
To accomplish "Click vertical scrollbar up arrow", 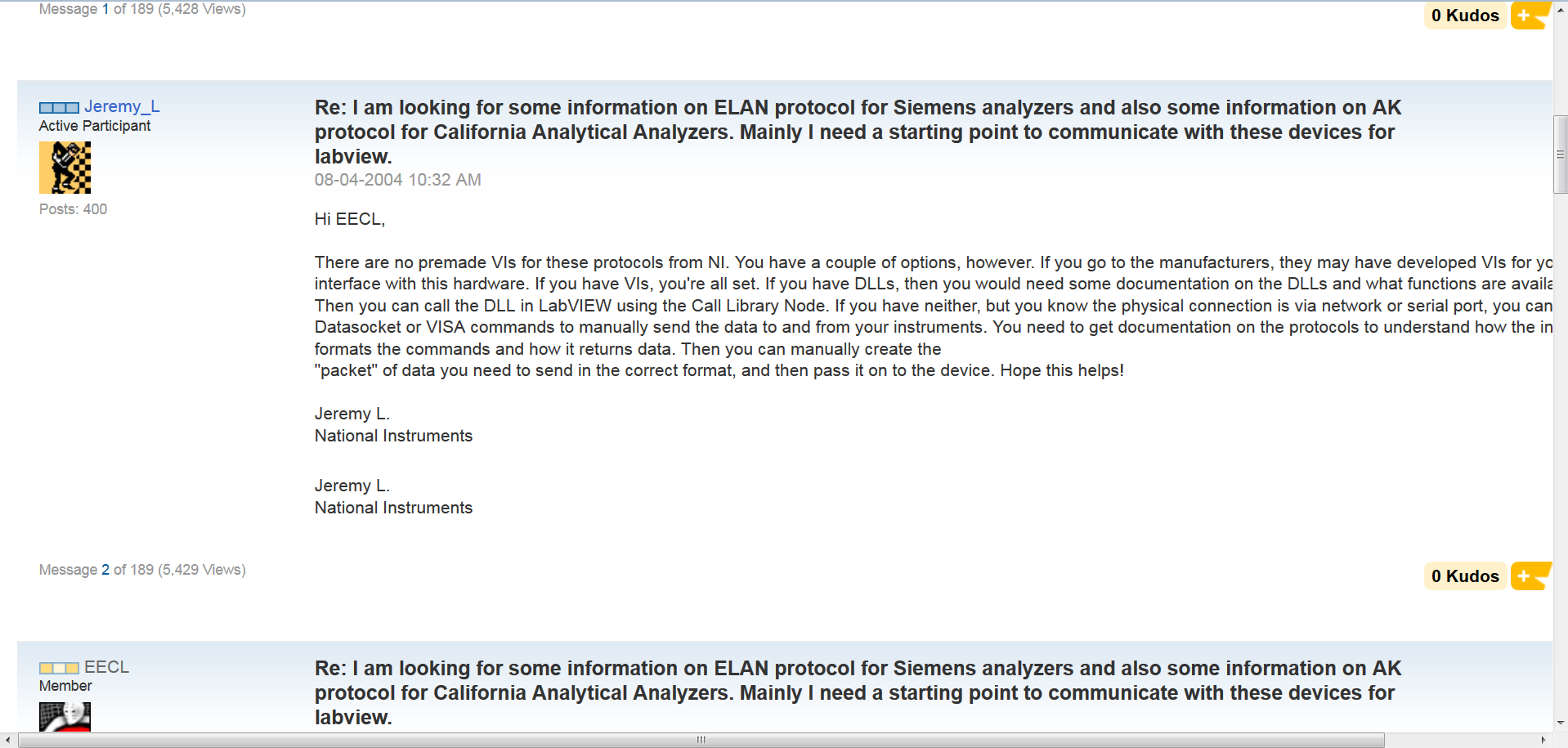I will [1561, 10].
